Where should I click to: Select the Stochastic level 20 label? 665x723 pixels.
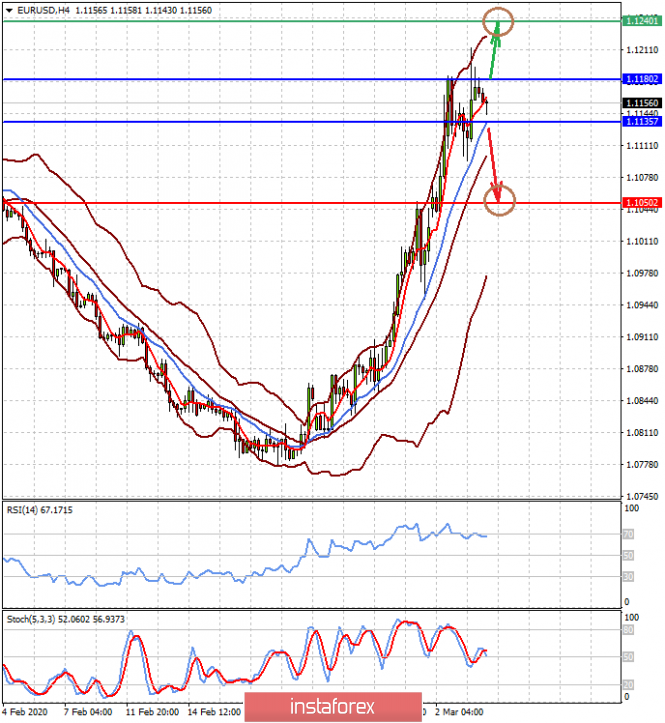tap(628, 685)
